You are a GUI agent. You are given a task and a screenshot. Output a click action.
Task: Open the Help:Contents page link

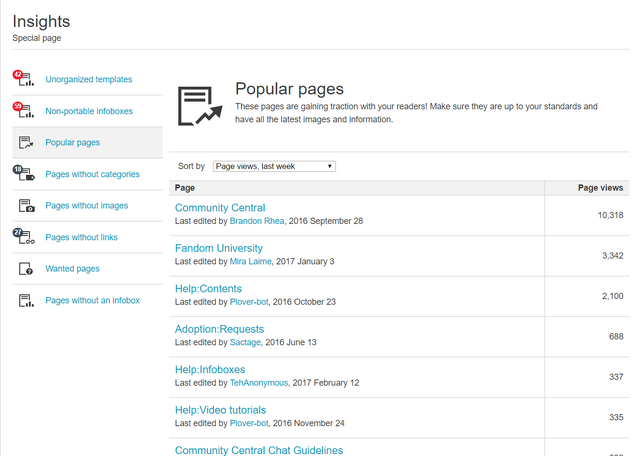208,289
